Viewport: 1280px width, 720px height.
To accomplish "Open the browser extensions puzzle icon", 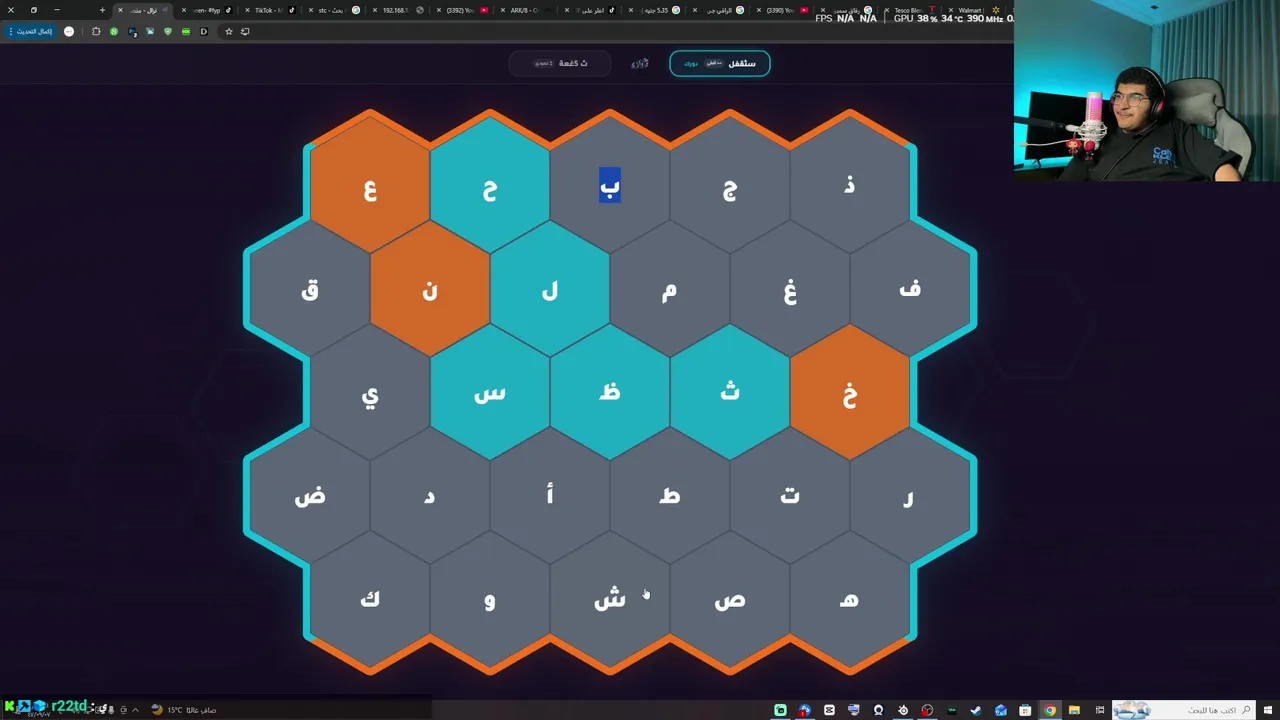I will [96, 31].
